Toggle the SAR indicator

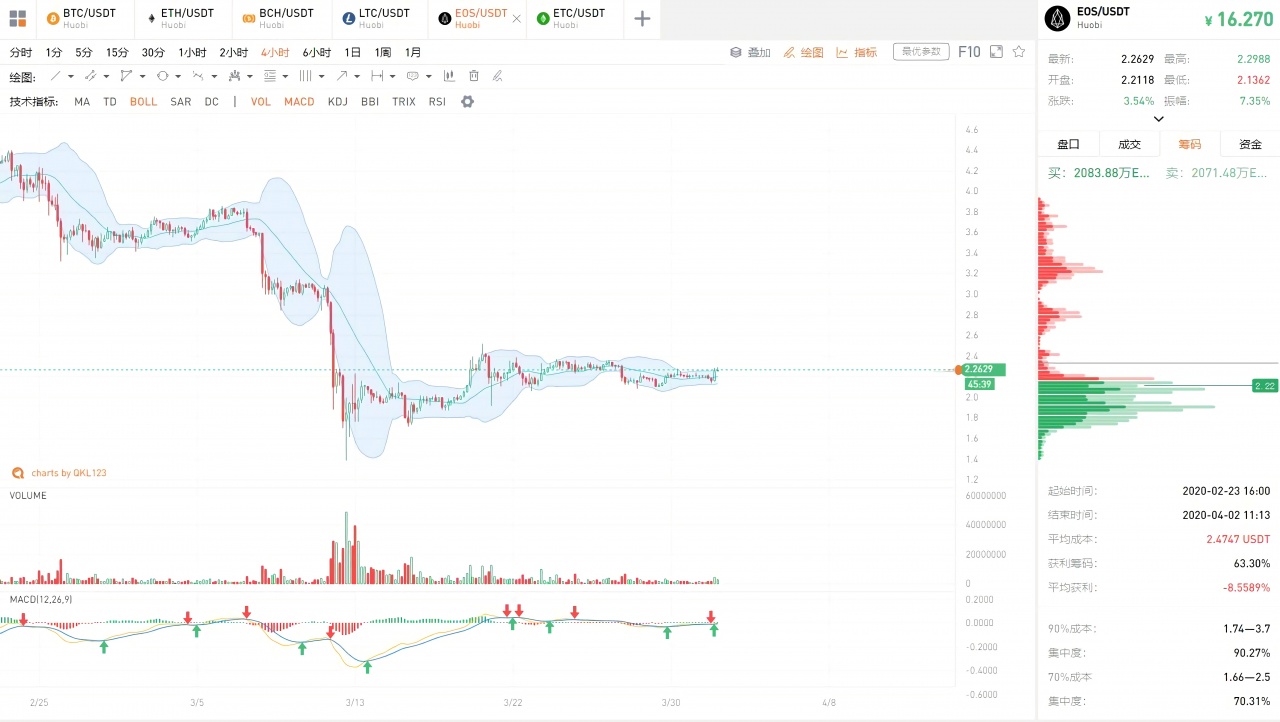[x=181, y=101]
